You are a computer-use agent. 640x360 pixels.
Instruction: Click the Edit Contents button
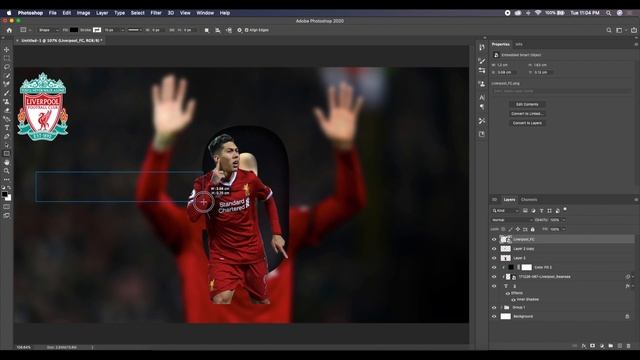(x=527, y=104)
